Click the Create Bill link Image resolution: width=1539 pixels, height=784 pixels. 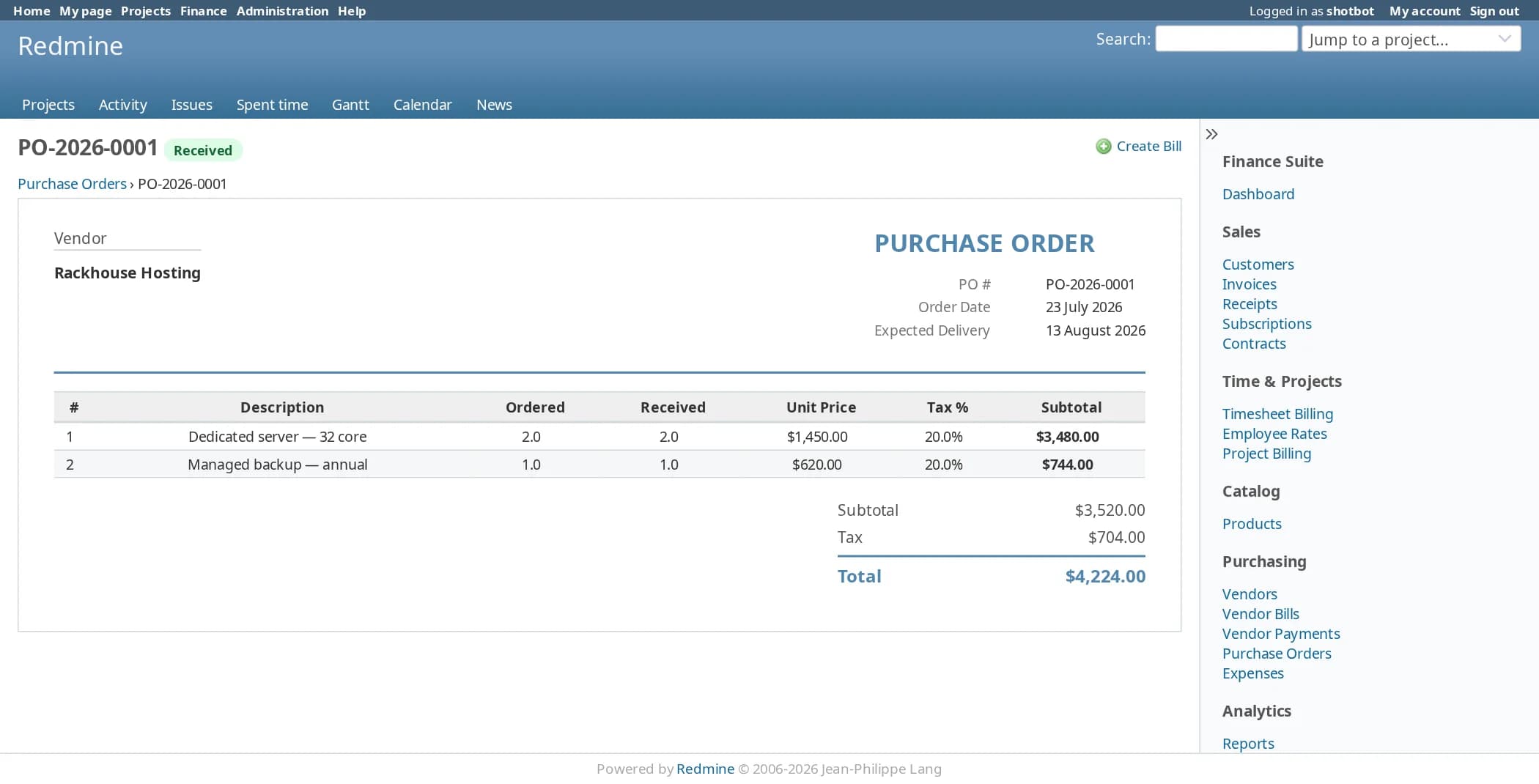coord(1148,147)
